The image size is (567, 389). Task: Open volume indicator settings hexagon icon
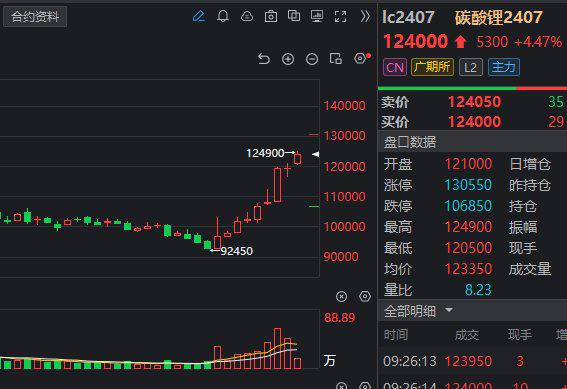tap(365, 296)
